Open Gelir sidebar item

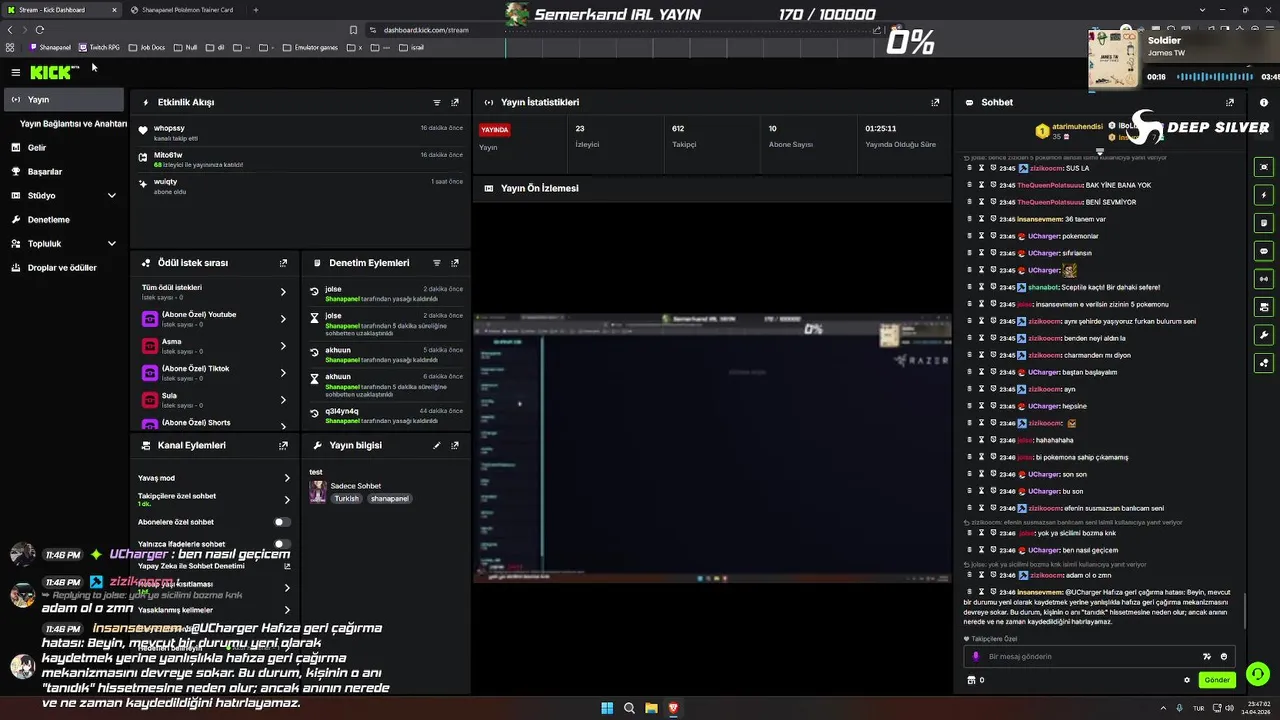pos(64,148)
